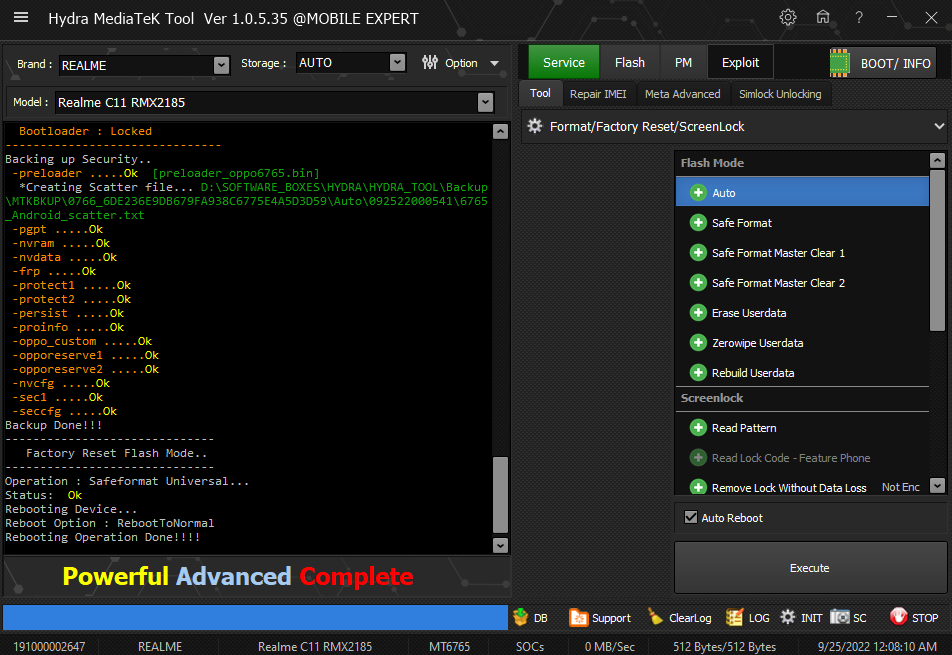
Task: Expand the Option dropdown arrow
Action: [495, 63]
